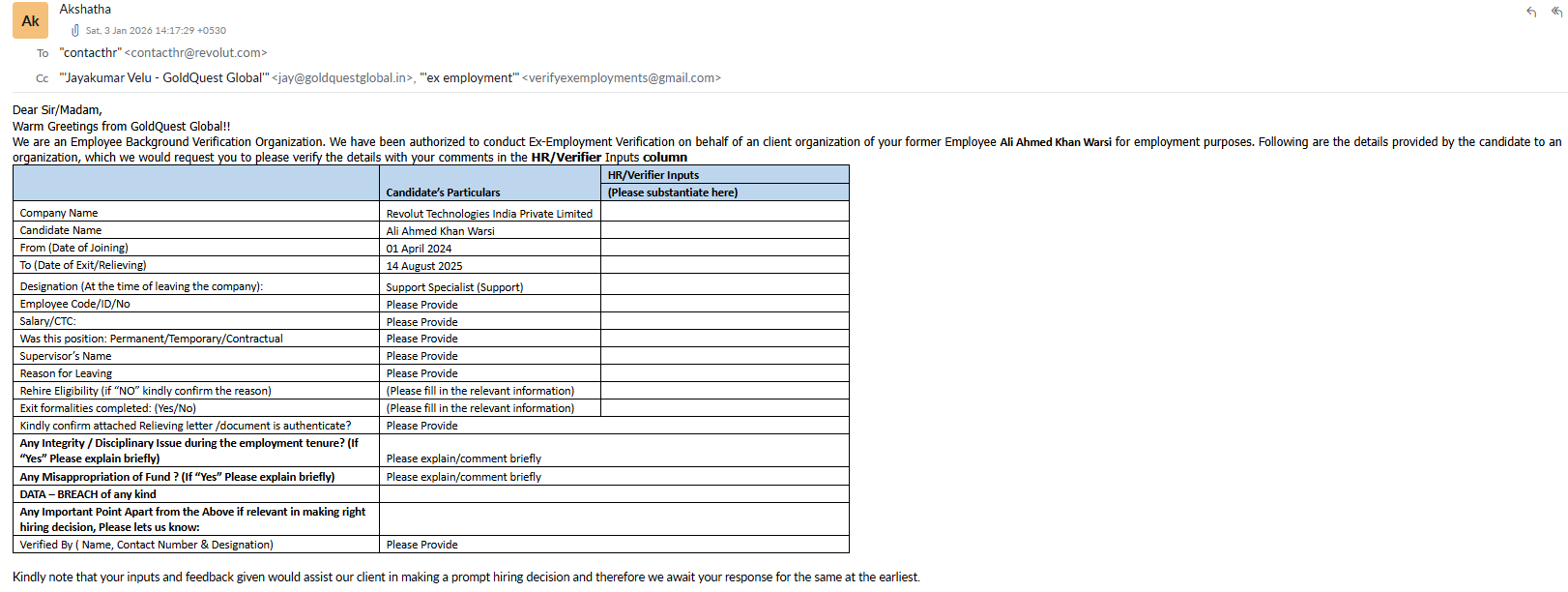This screenshot has width=1568, height=592.
Task: Click the reply all icon
Action: [x=1556, y=12]
